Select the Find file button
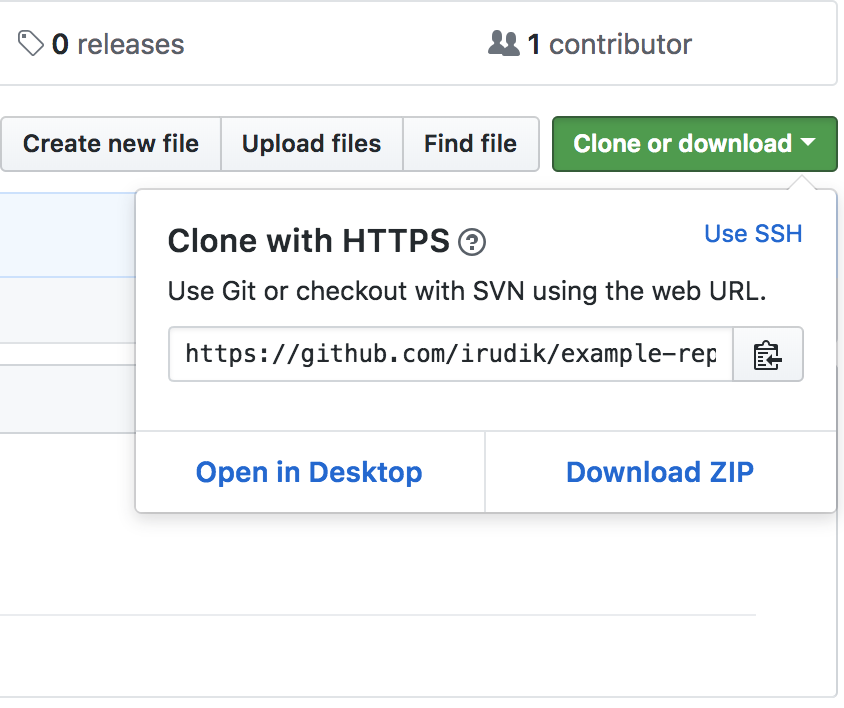Screen dimensions: 844x708 click(x=470, y=144)
